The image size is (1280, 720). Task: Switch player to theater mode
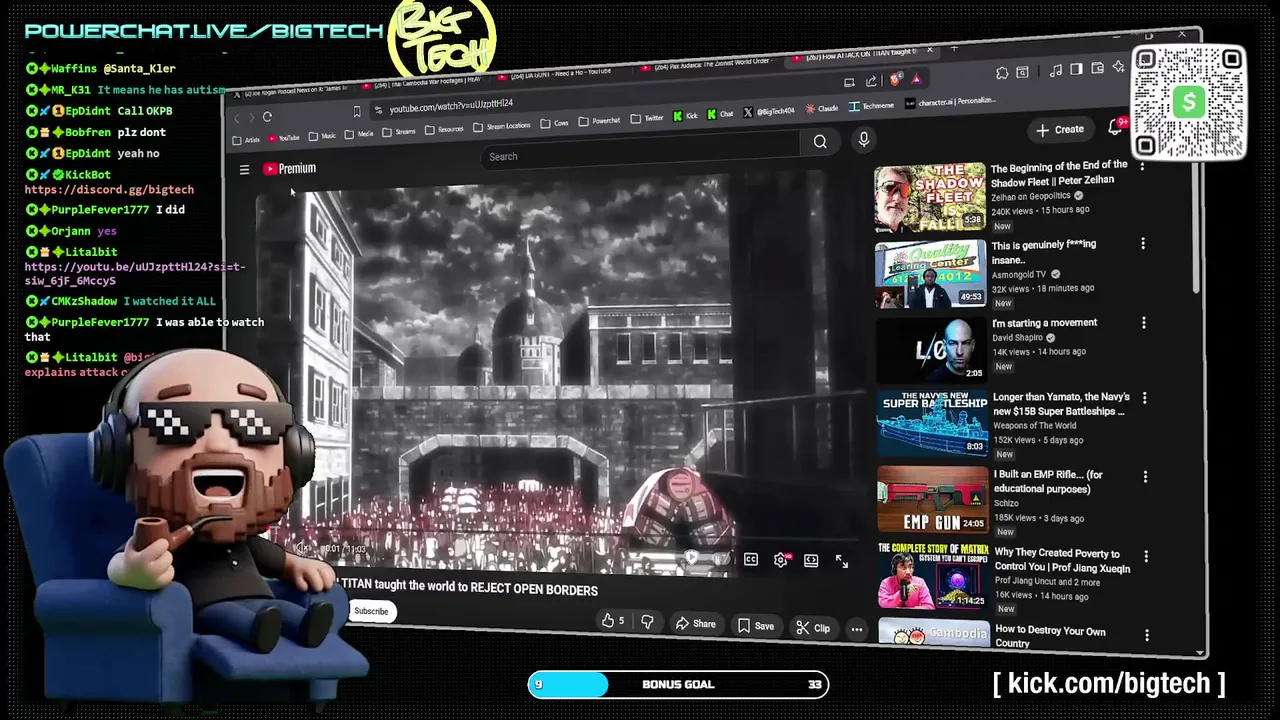pos(811,560)
